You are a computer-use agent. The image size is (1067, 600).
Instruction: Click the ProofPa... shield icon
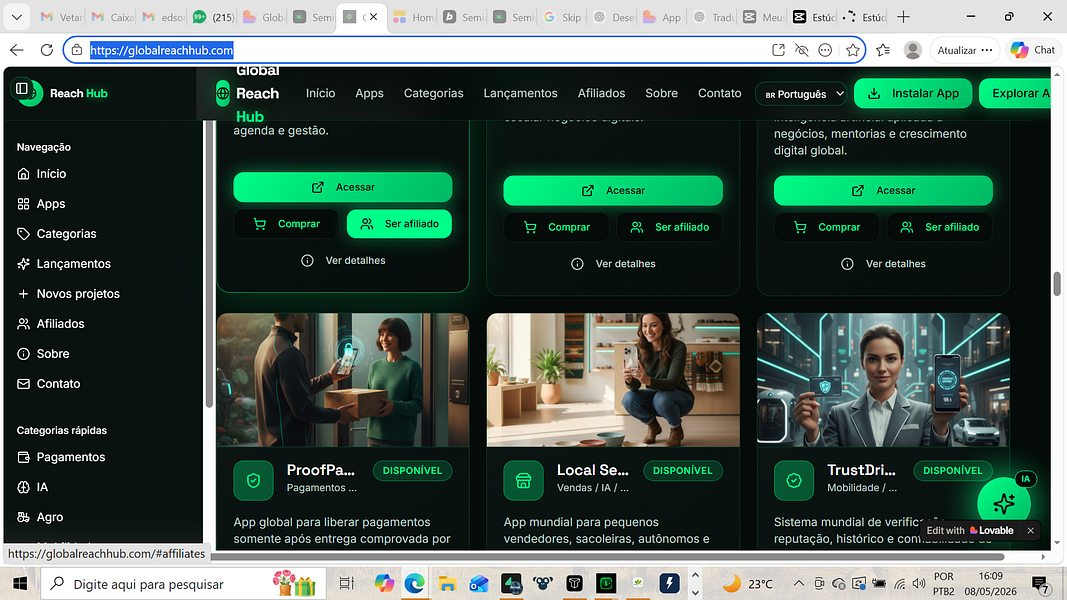tap(253, 480)
